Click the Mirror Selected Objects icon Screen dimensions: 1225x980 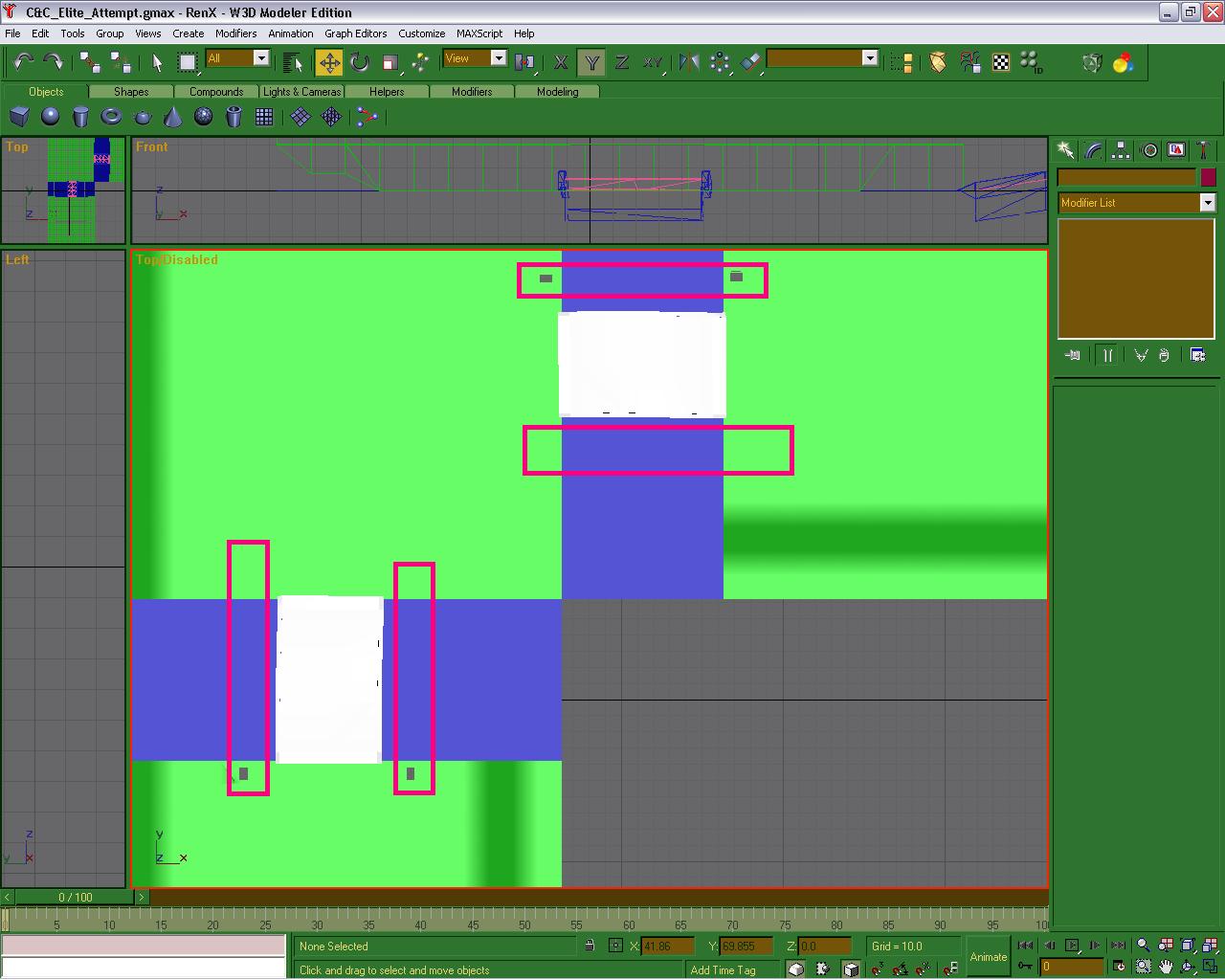tap(688, 63)
